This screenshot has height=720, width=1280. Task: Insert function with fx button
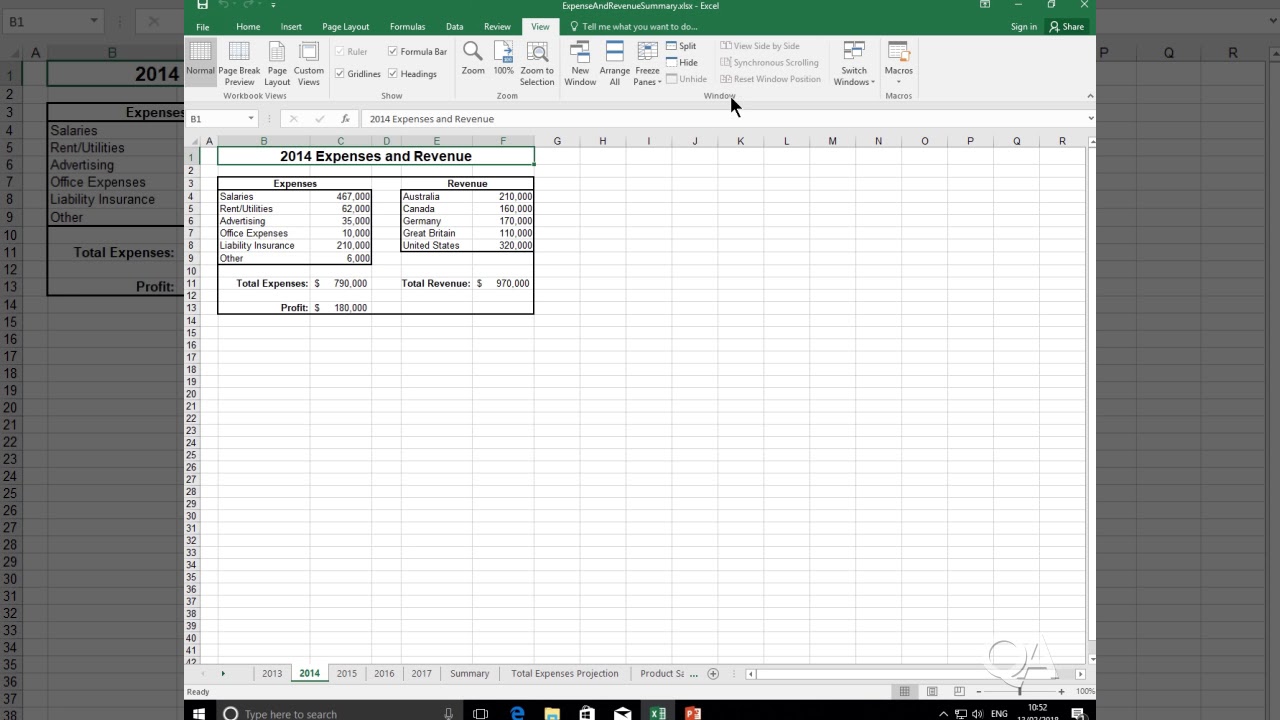click(x=345, y=118)
